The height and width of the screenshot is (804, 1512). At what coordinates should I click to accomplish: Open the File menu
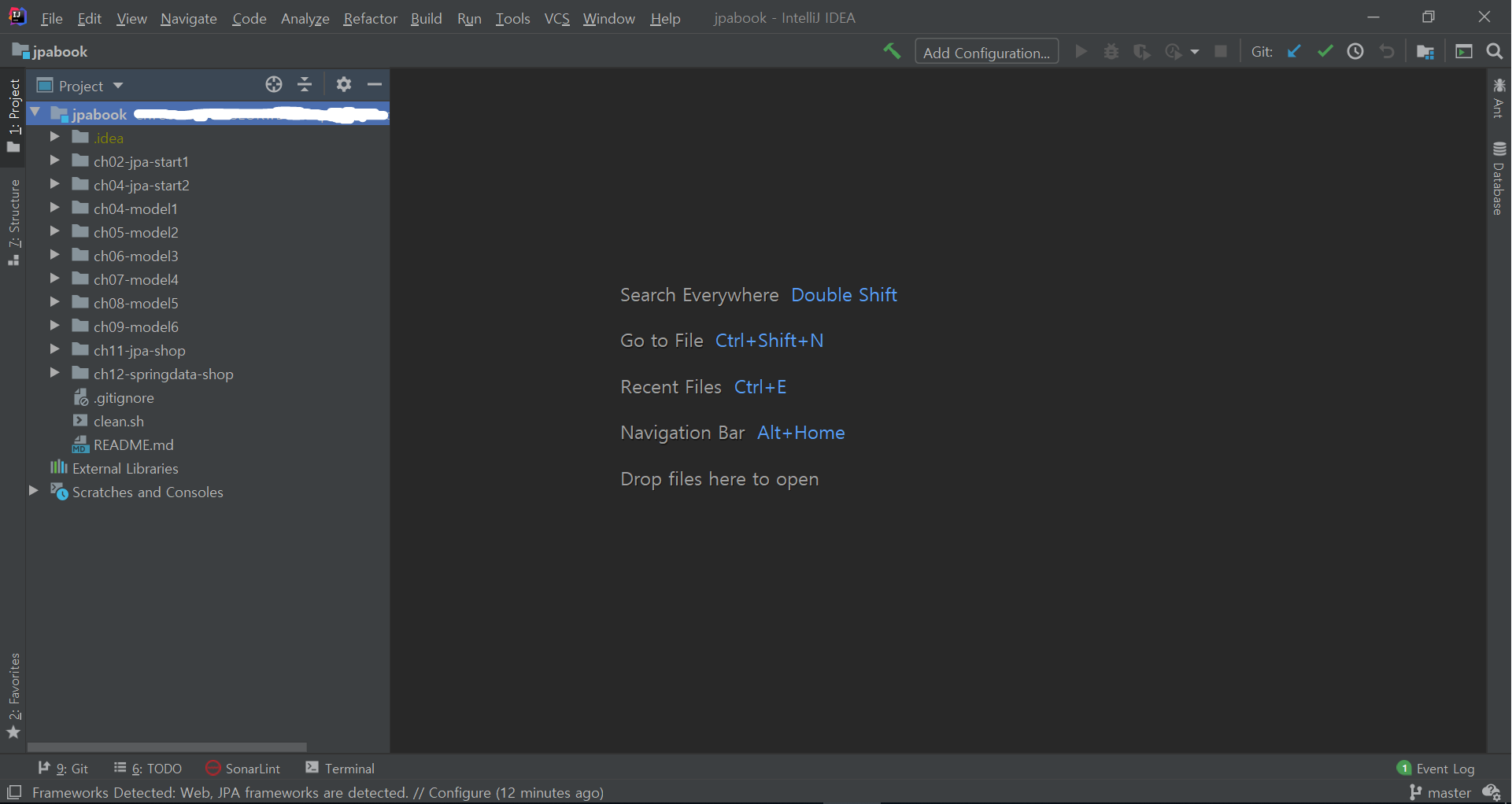pos(51,18)
